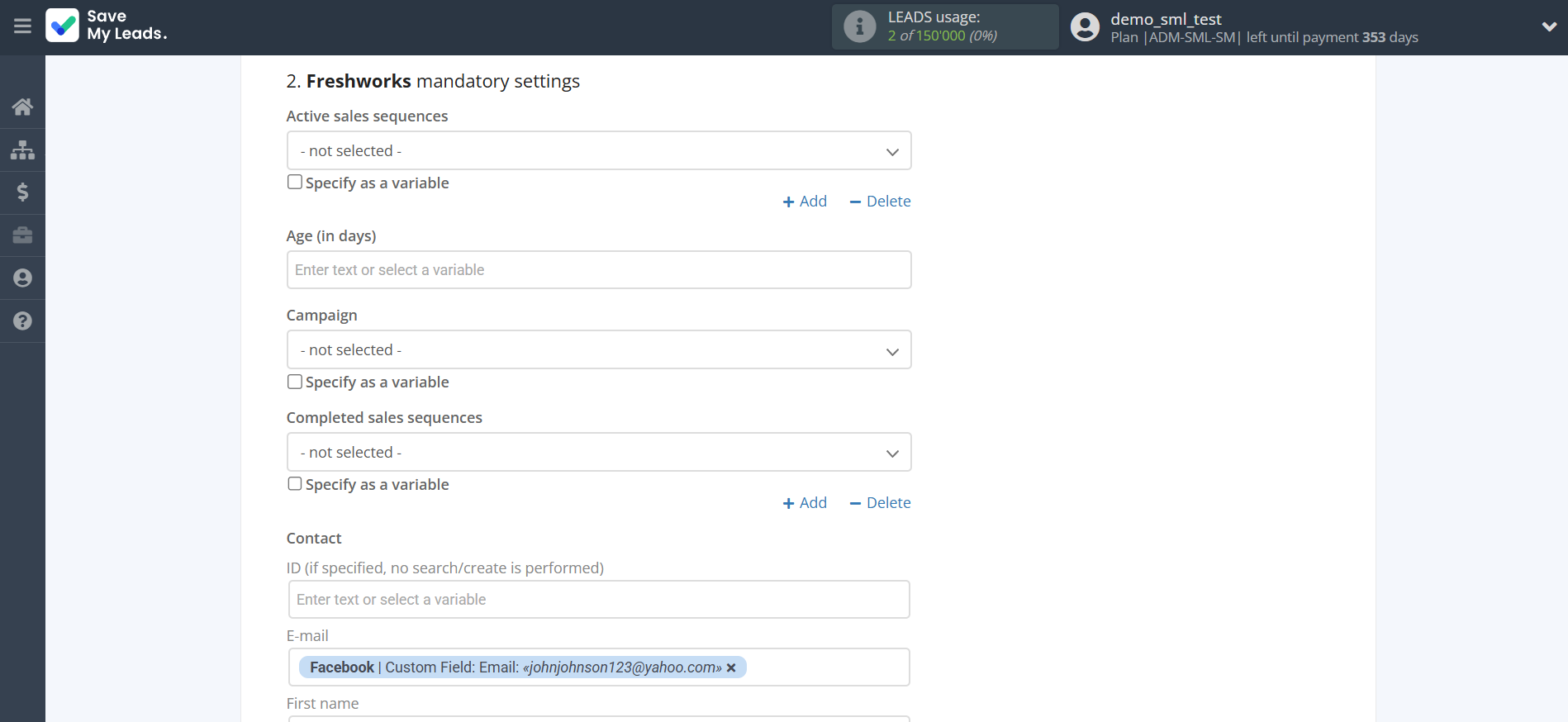Screen dimensions: 1568x722
Task: Open the hamburger menu icon
Action: pos(22,26)
